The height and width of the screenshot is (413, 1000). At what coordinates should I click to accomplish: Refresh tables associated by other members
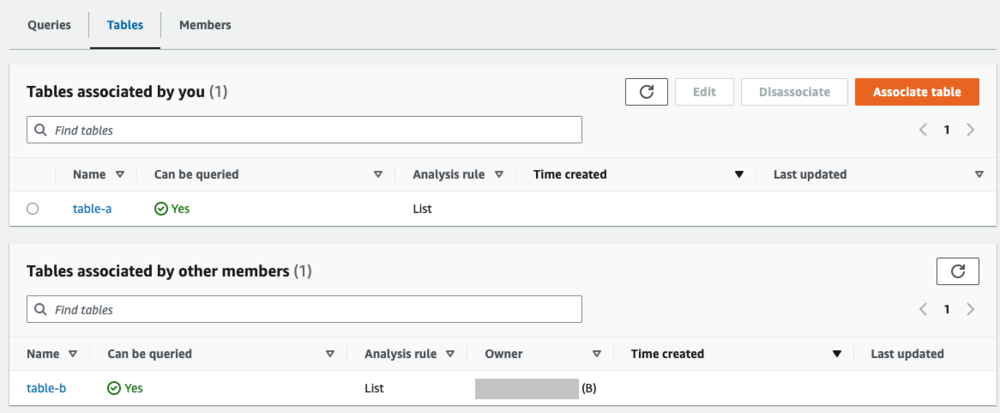click(957, 271)
